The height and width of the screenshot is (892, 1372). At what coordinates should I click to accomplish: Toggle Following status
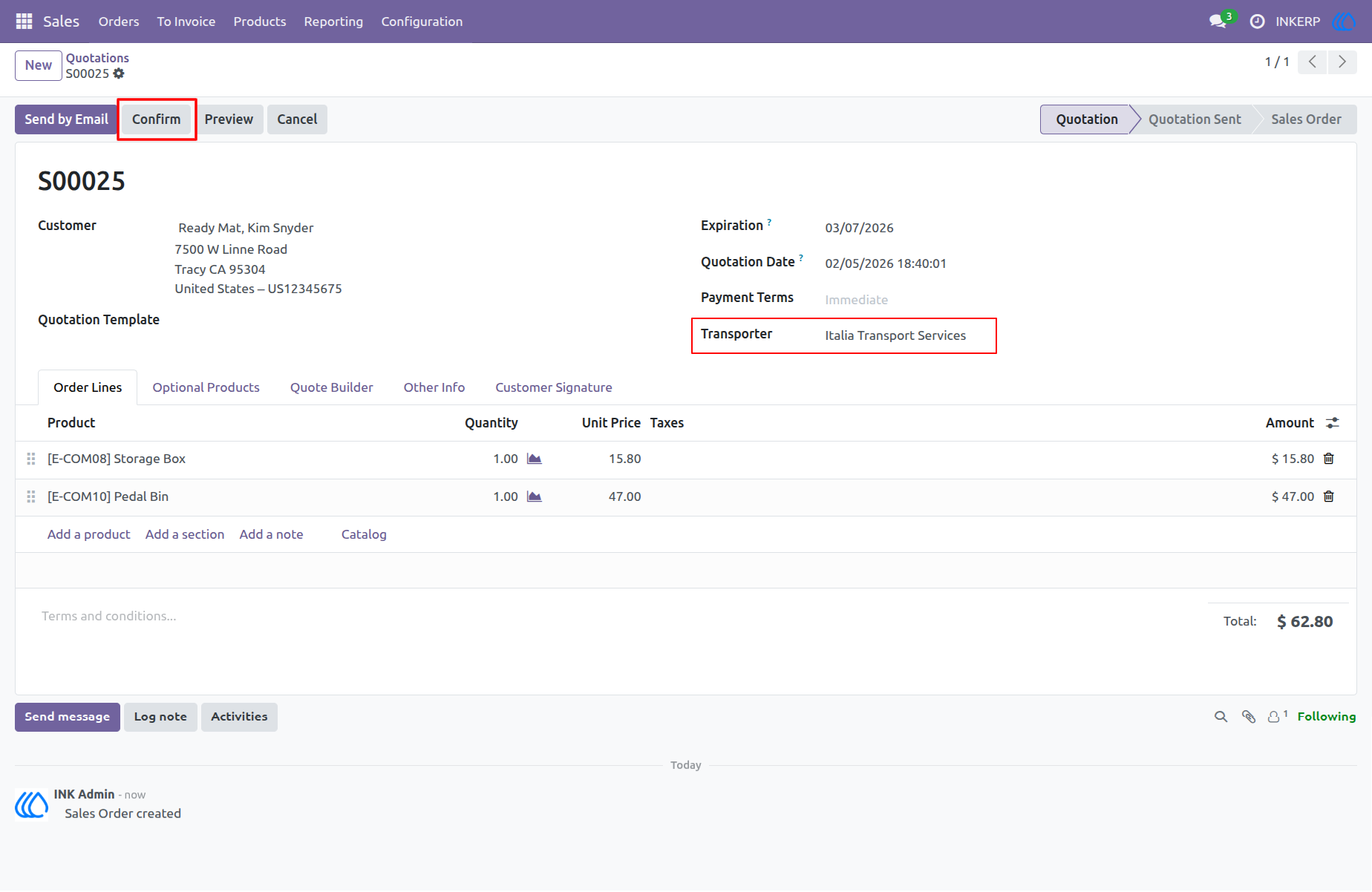pyautogui.click(x=1327, y=717)
